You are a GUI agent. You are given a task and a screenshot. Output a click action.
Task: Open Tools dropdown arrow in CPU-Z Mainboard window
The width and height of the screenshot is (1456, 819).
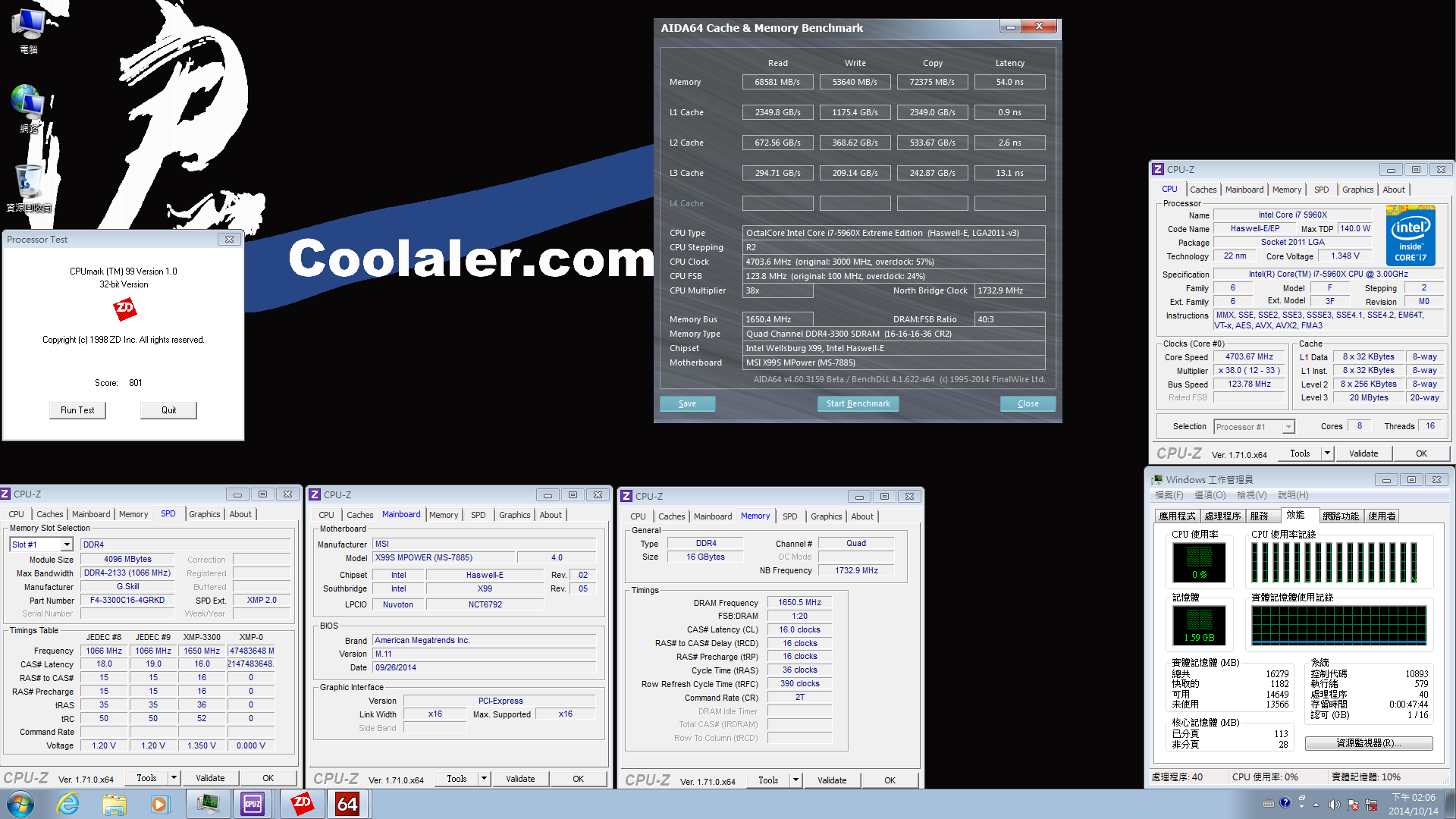point(484,779)
